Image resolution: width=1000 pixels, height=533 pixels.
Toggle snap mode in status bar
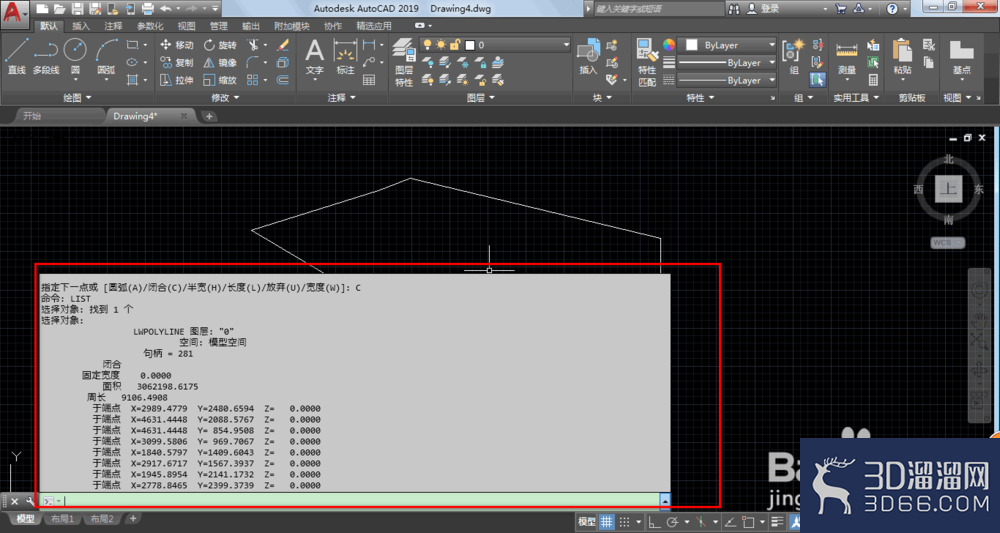pos(625,522)
